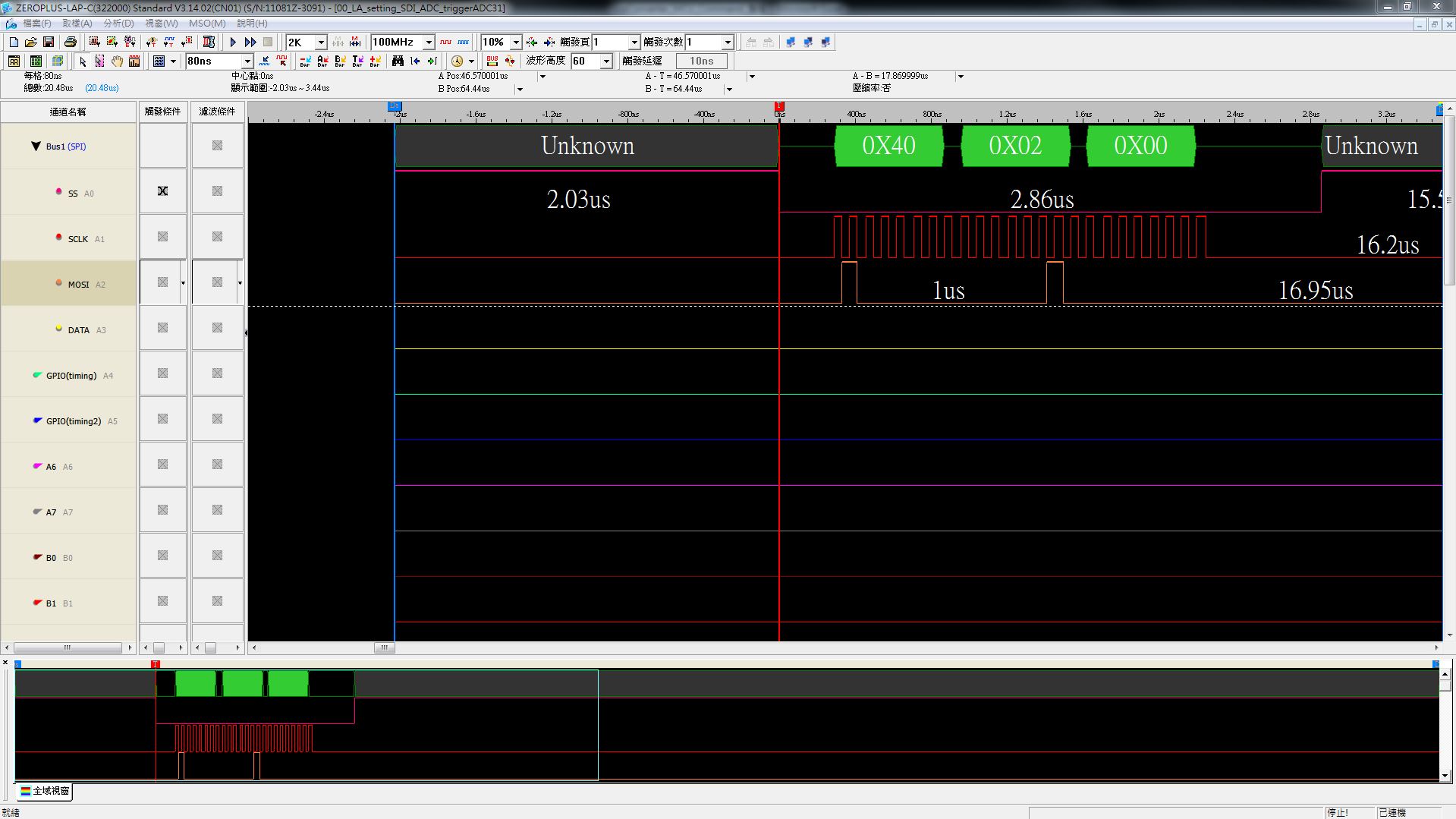Image resolution: width=1456 pixels, height=819 pixels.
Task: Open the 80ns time-per-division dropdown
Action: point(247,61)
